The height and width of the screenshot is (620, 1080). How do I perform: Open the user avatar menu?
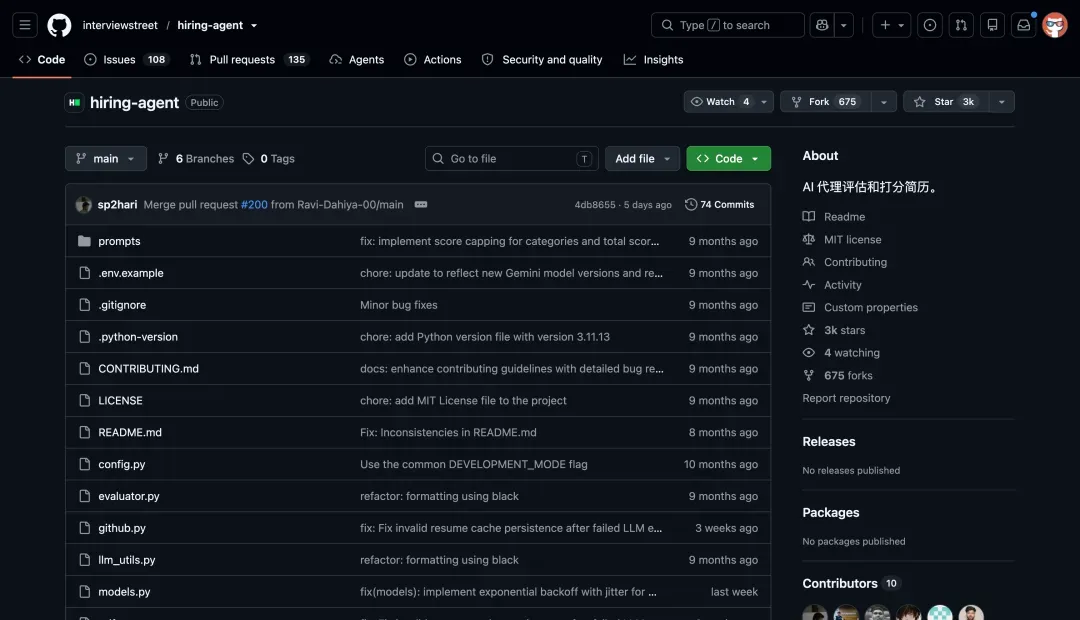tap(1055, 25)
